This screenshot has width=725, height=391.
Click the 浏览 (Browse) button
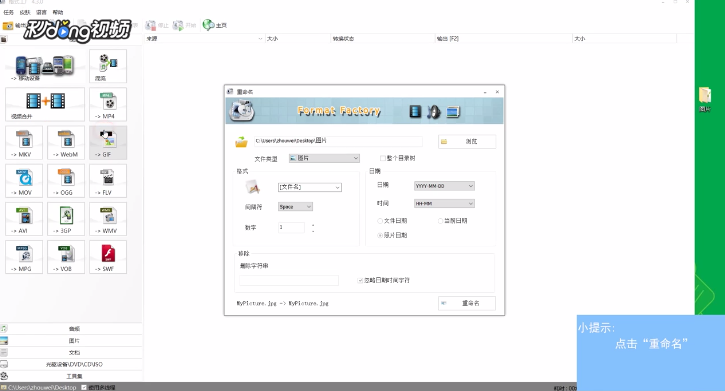point(467,141)
